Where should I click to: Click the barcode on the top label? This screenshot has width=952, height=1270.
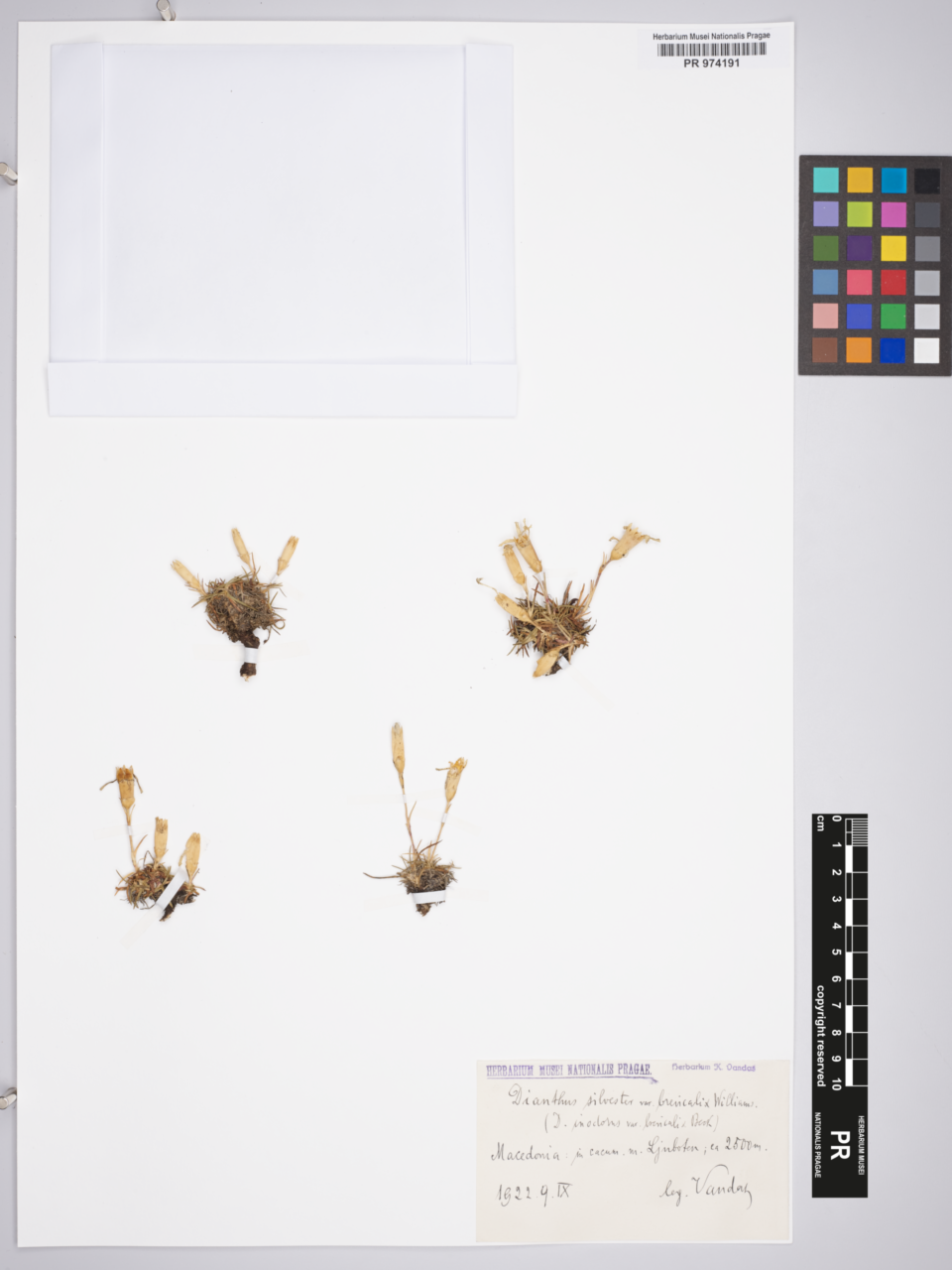711,49
